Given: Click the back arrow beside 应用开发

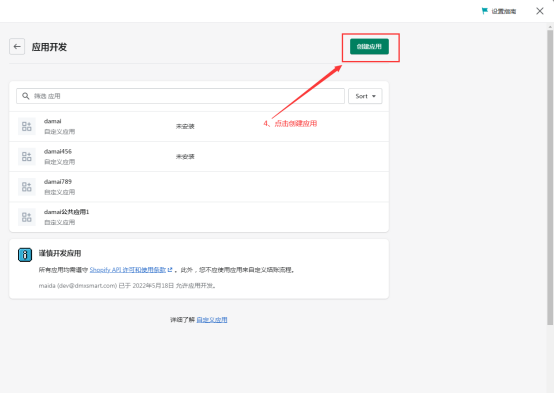Looking at the screenshot, I should [17, 47].
